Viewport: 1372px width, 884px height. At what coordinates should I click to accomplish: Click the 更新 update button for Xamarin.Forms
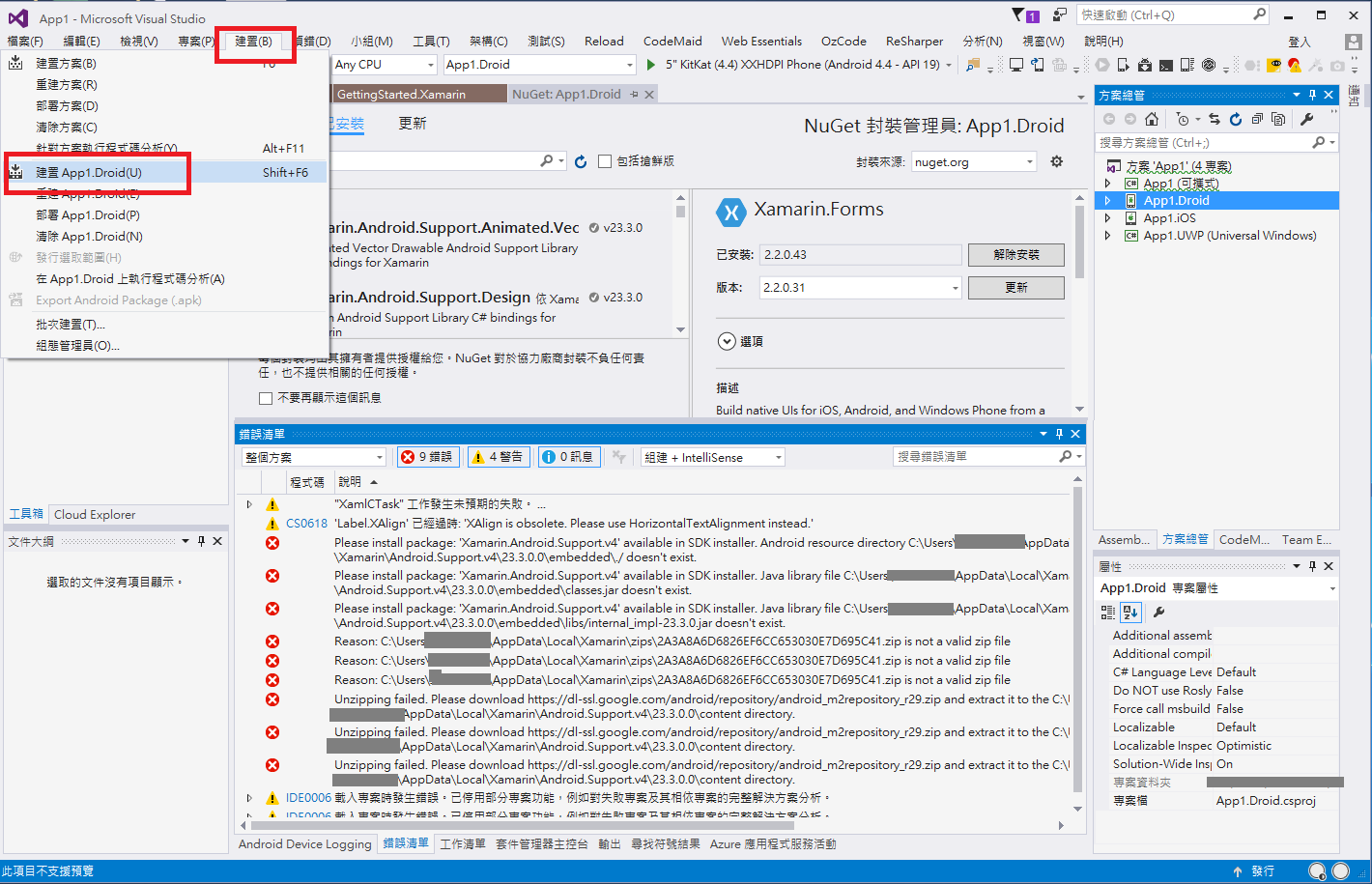click(x=1015, y=288)
